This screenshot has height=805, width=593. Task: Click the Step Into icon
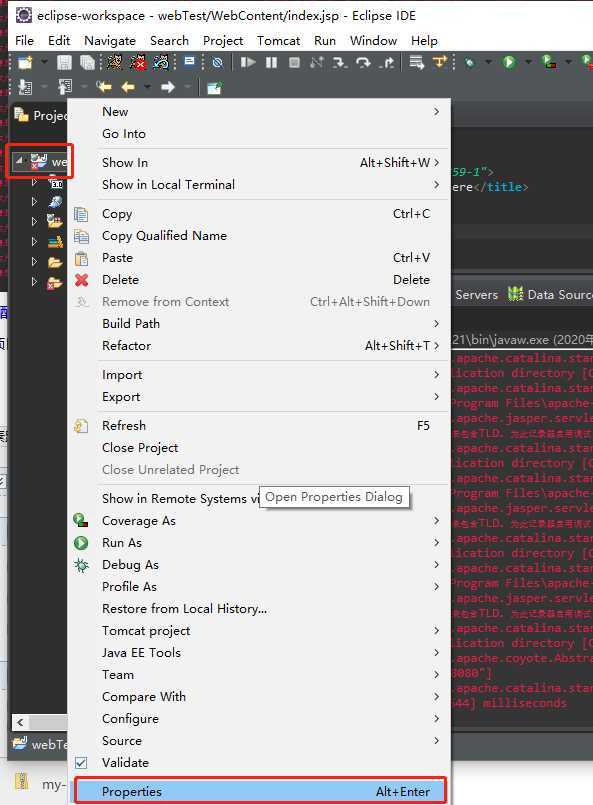point(339,63)
